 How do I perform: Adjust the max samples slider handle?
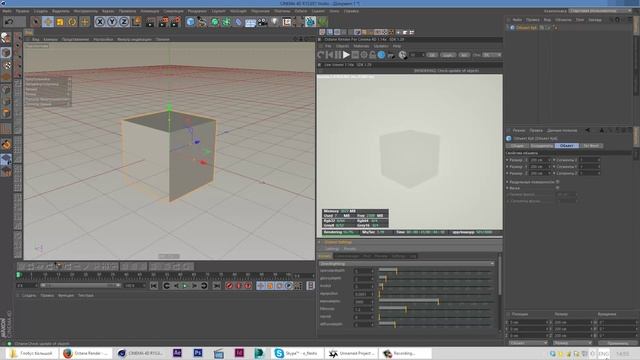pos(438,301)
